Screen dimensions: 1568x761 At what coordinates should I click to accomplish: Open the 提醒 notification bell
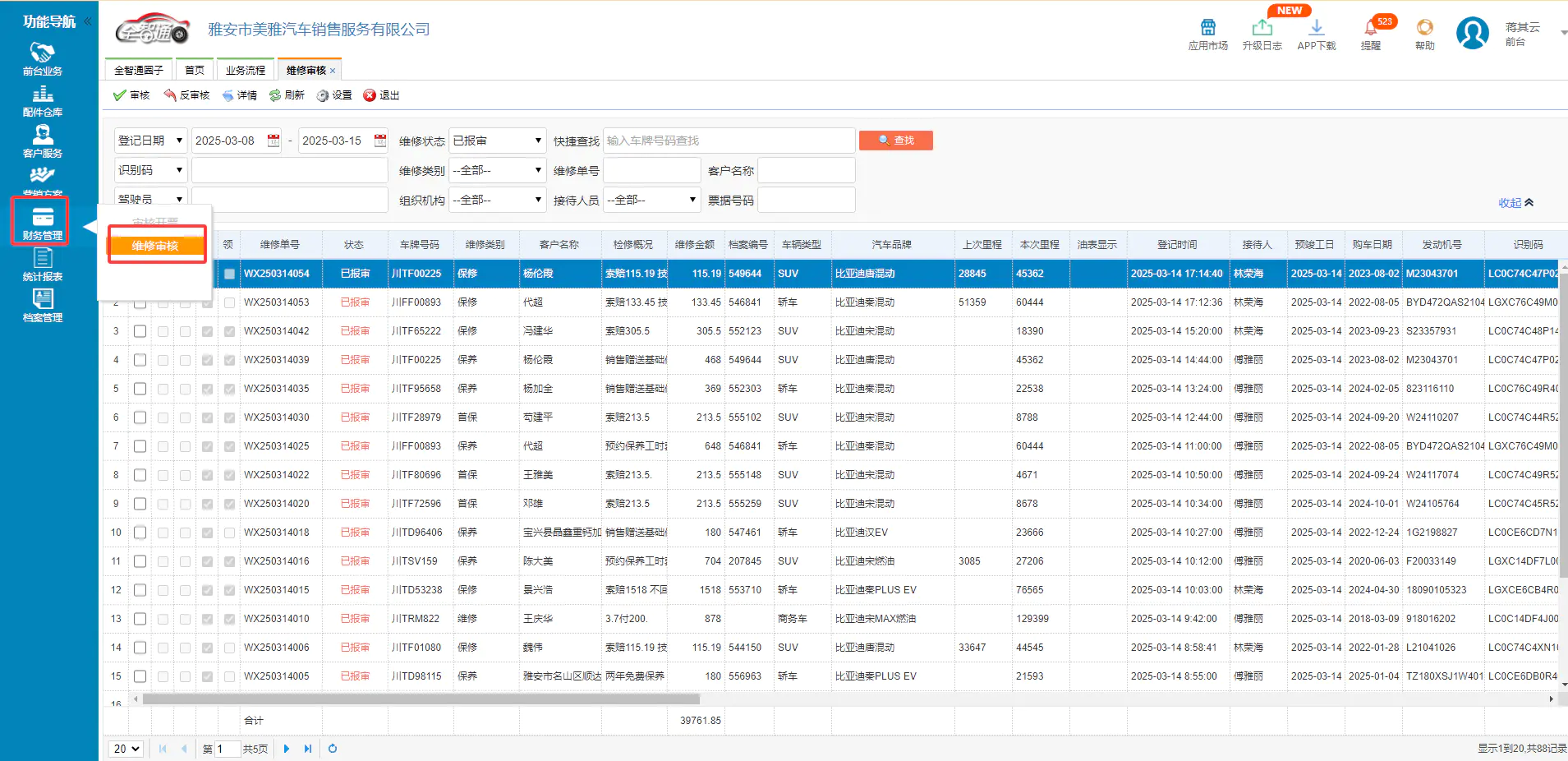1370,35
